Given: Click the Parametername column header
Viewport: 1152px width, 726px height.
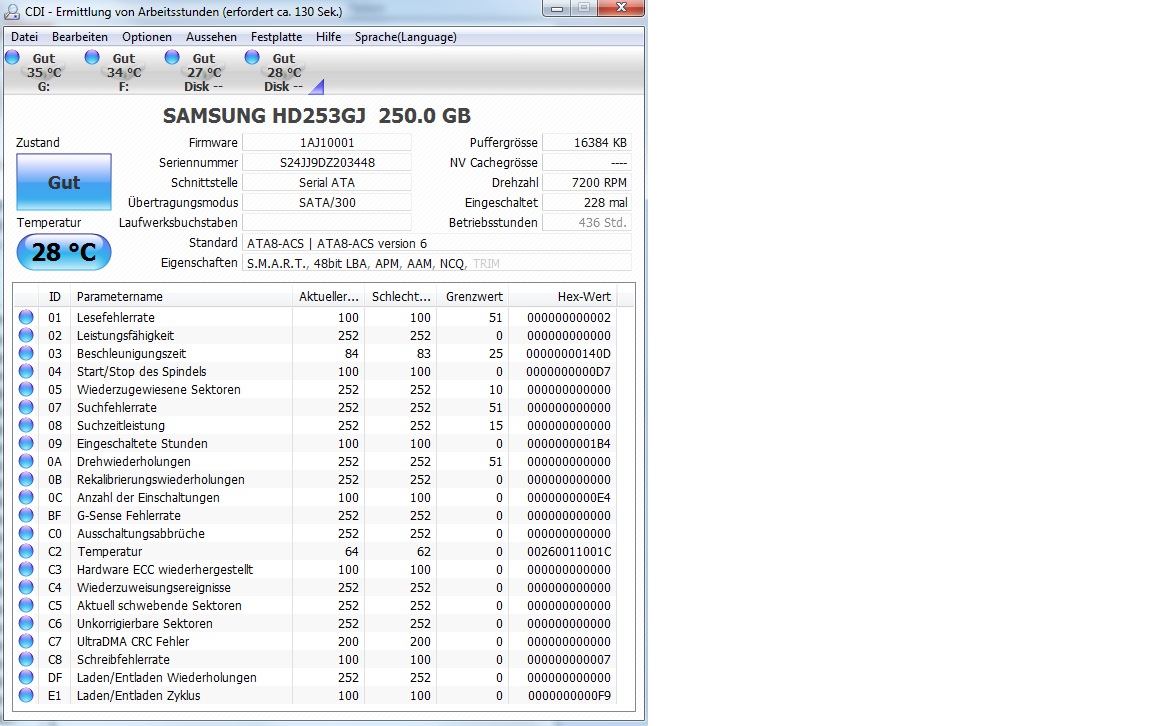Looking at the screenshot, I should pyautogui.click(x=181, y=297).
